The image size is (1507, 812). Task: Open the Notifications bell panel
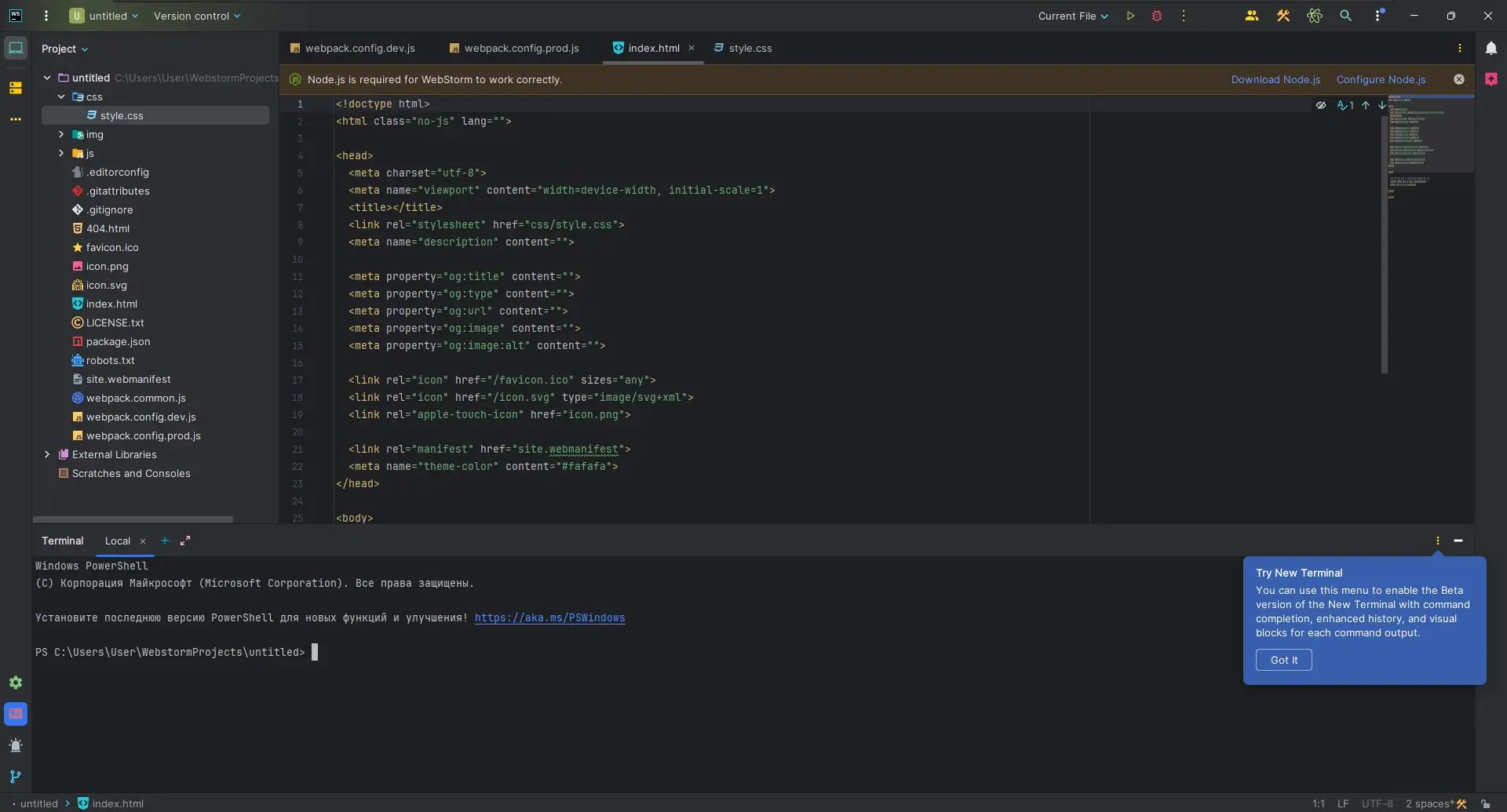[1491, 49]
